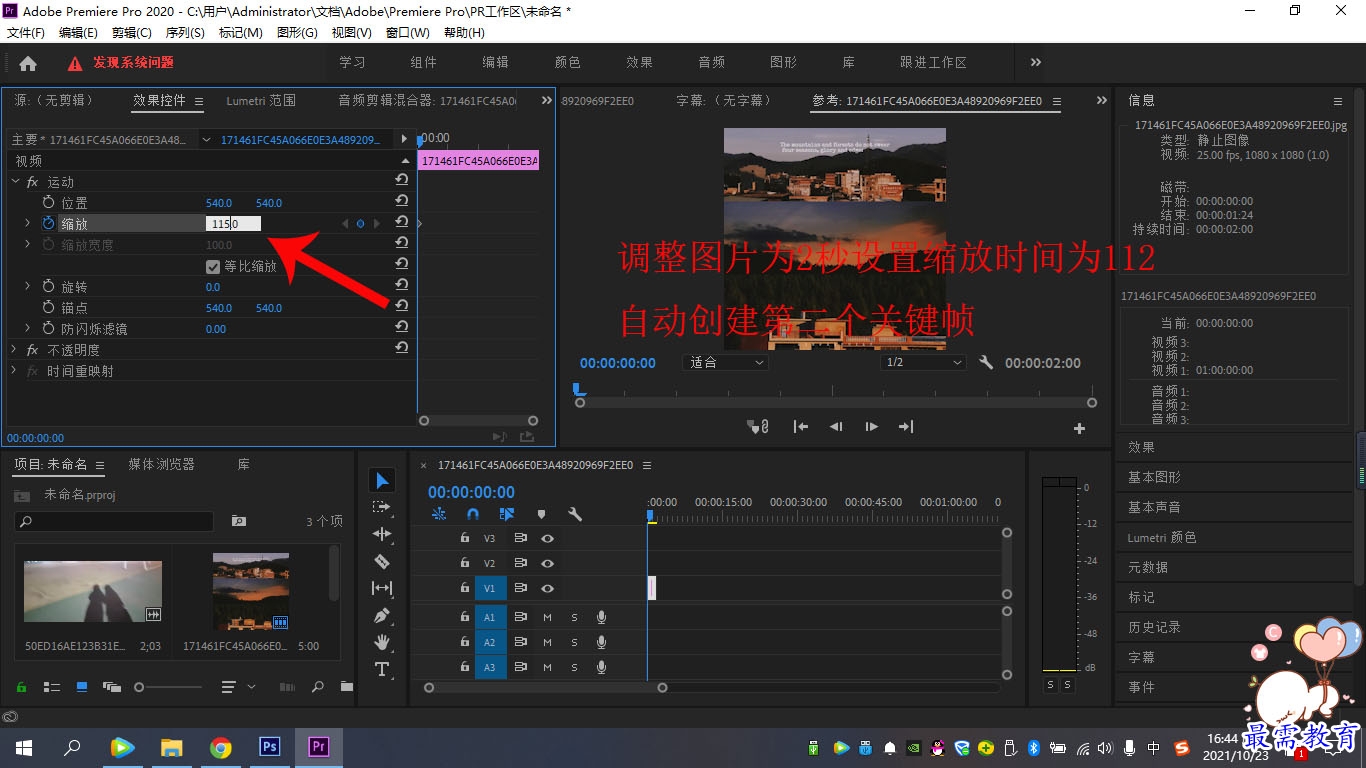Open program monitor settings wrench
Image resolution: width=1366 pixels, height=768 pixels.
click(986, 362)
